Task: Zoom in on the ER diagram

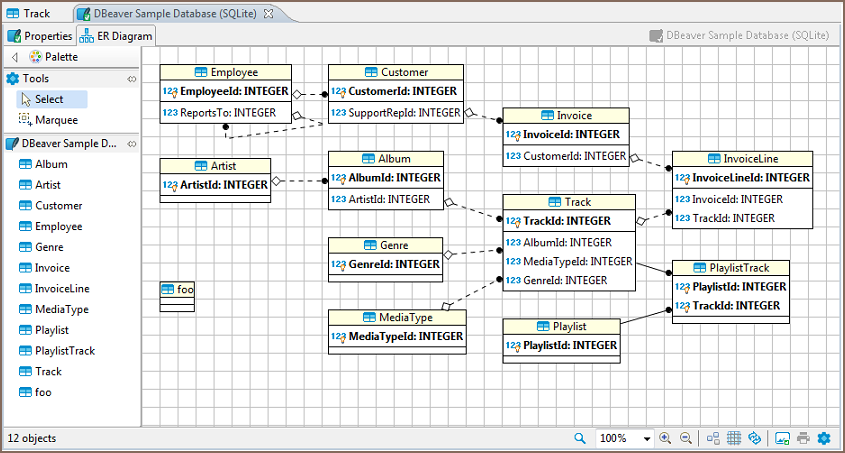Action: click(666, 438)
